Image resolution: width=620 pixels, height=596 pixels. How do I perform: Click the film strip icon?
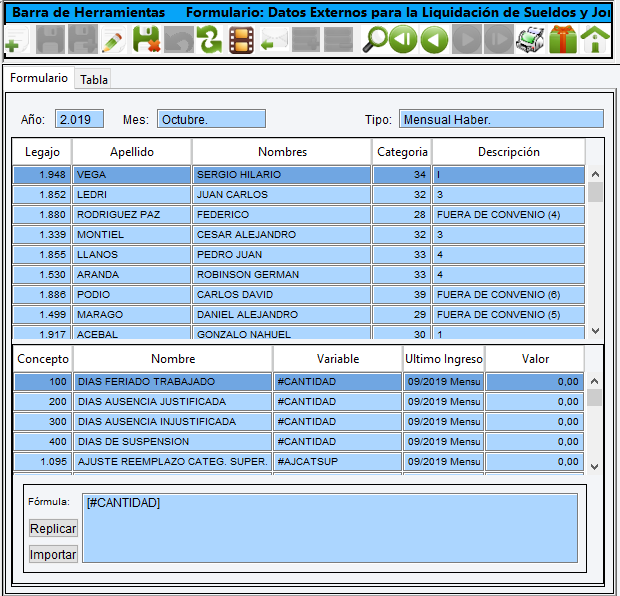(x=241, y=41)
